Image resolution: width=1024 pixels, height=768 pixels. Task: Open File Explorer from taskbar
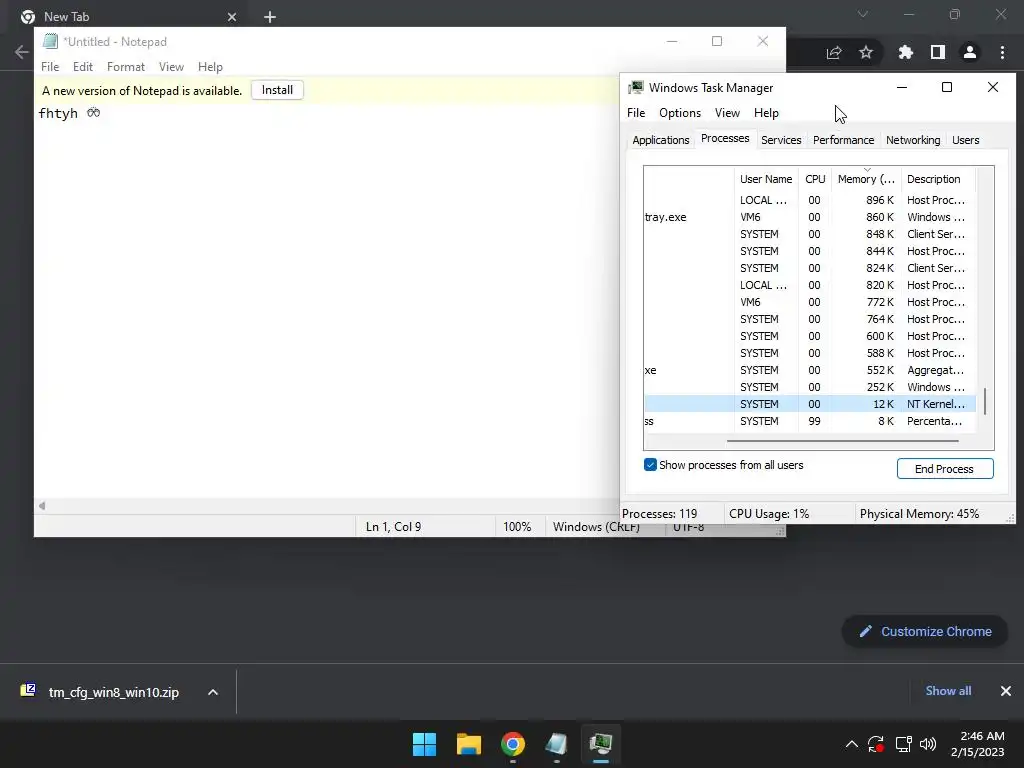(x=469, y=744)
